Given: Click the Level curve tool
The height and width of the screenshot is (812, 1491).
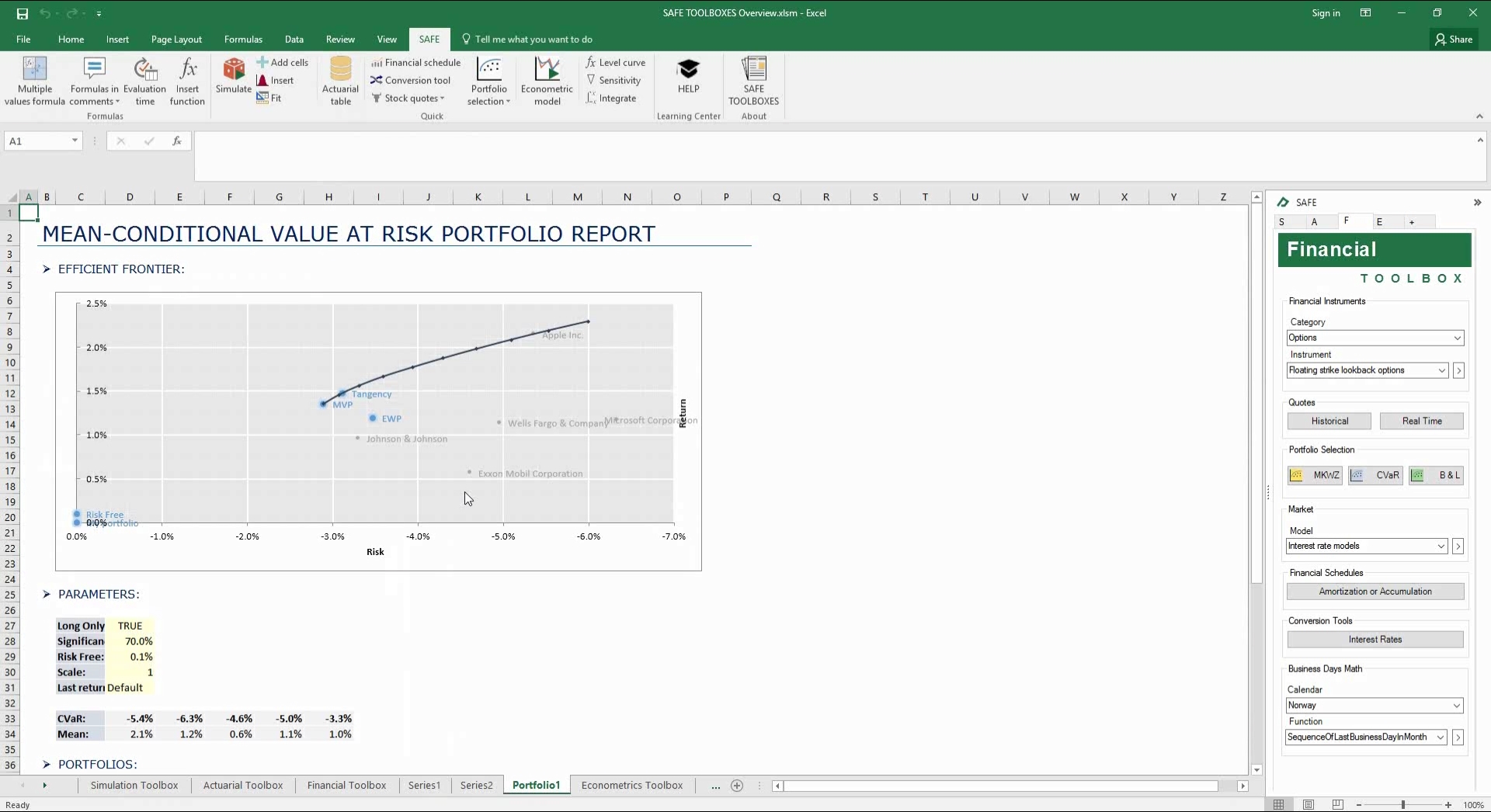Looking at the screenshot, I should pyautogui.click(x=616, y=62).
